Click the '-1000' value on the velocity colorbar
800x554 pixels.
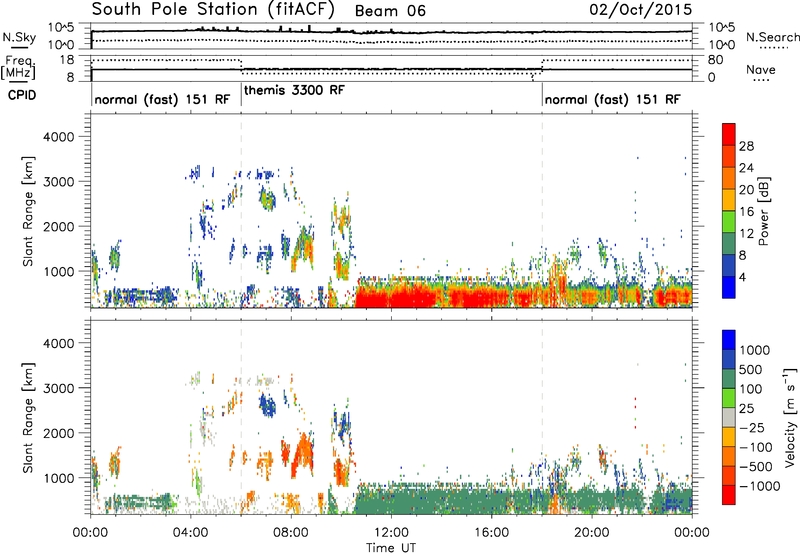pyautogui.click(x=759, y=486)
